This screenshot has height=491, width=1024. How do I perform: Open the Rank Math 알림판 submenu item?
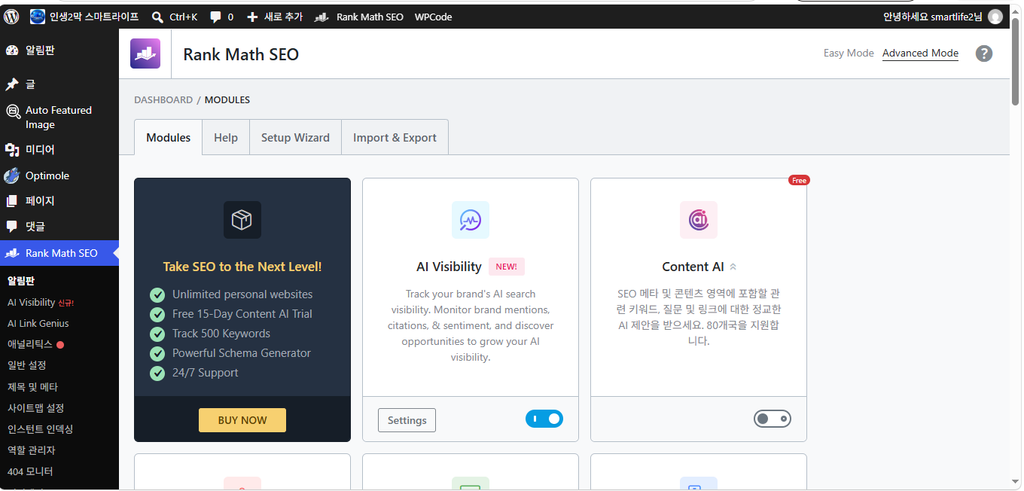click(21, 281)
